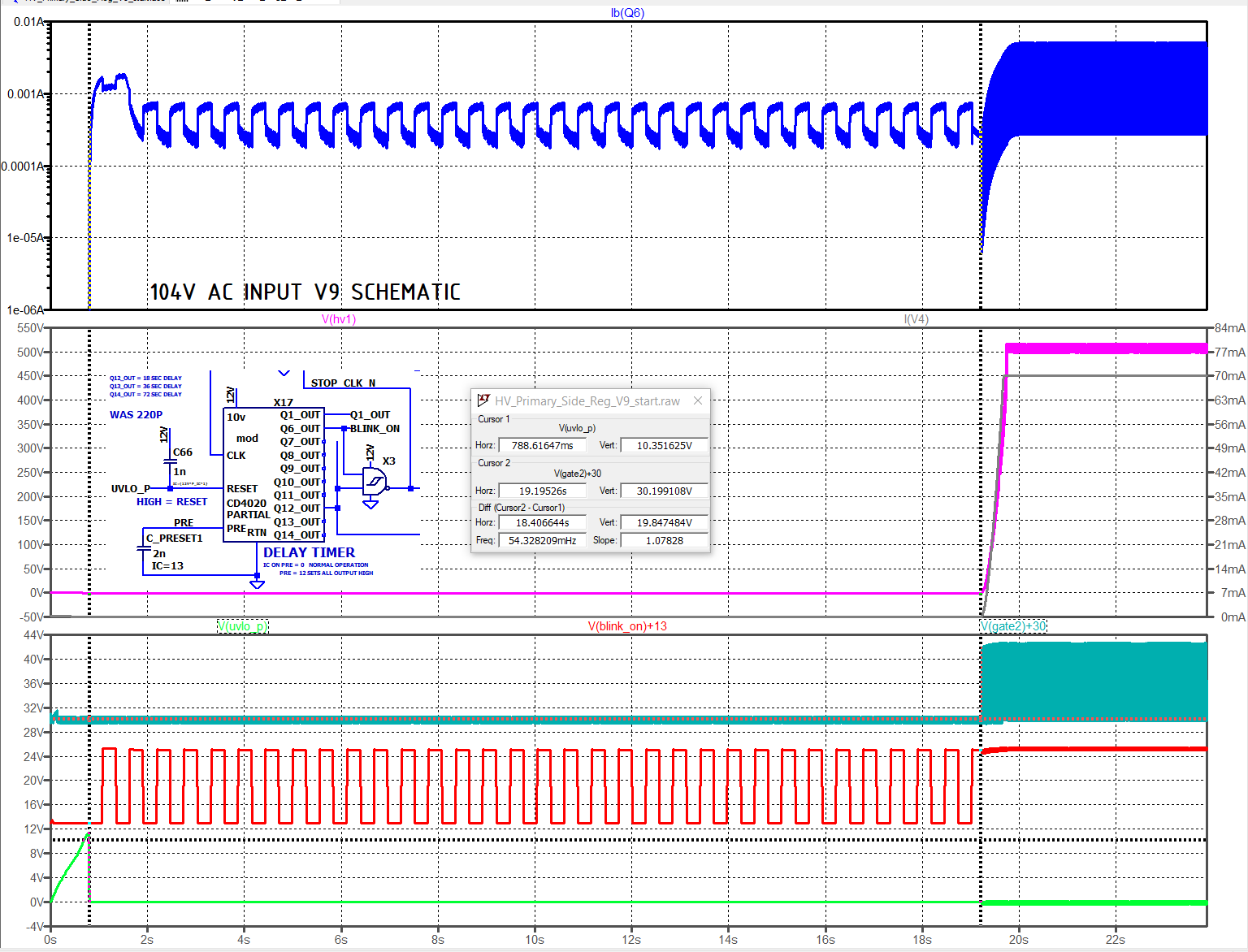Select the V(gate2)+30 trace label

tap(1013, 626)
